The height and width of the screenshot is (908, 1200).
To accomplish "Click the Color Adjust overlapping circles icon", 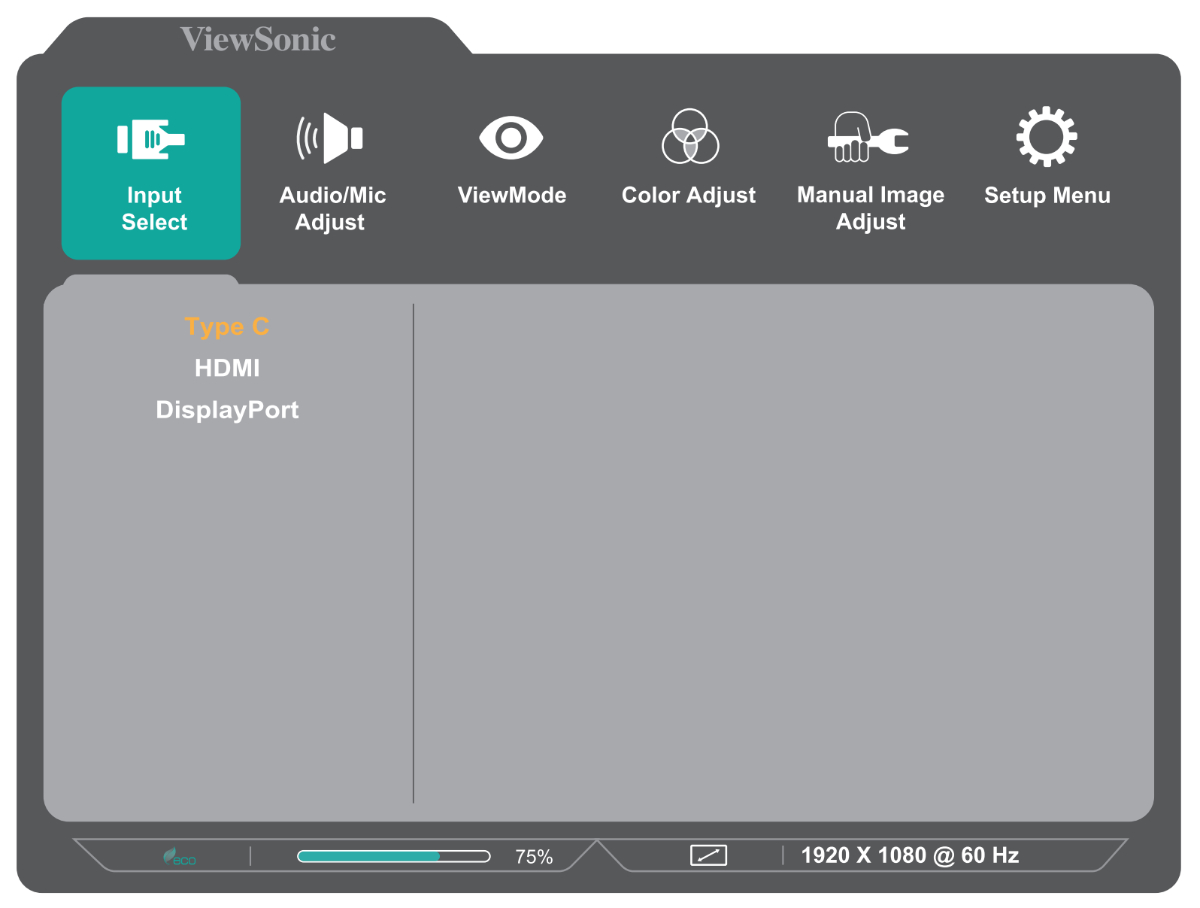I will tap(689, 137).
